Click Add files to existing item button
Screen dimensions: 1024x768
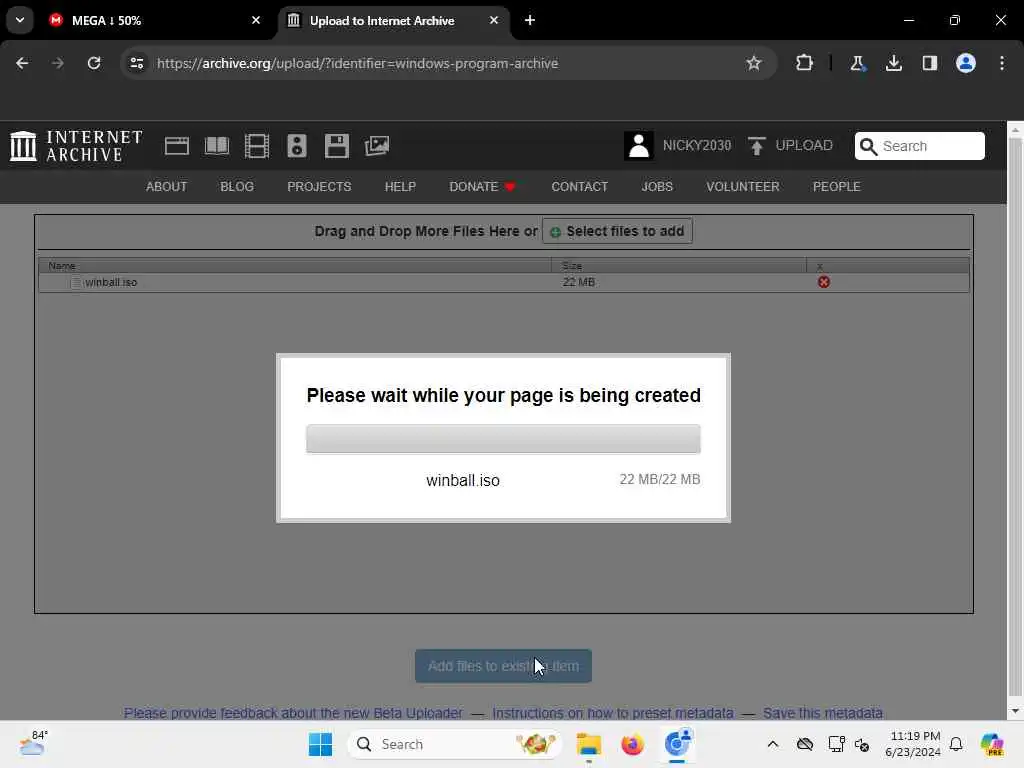(x=504, y=666)
